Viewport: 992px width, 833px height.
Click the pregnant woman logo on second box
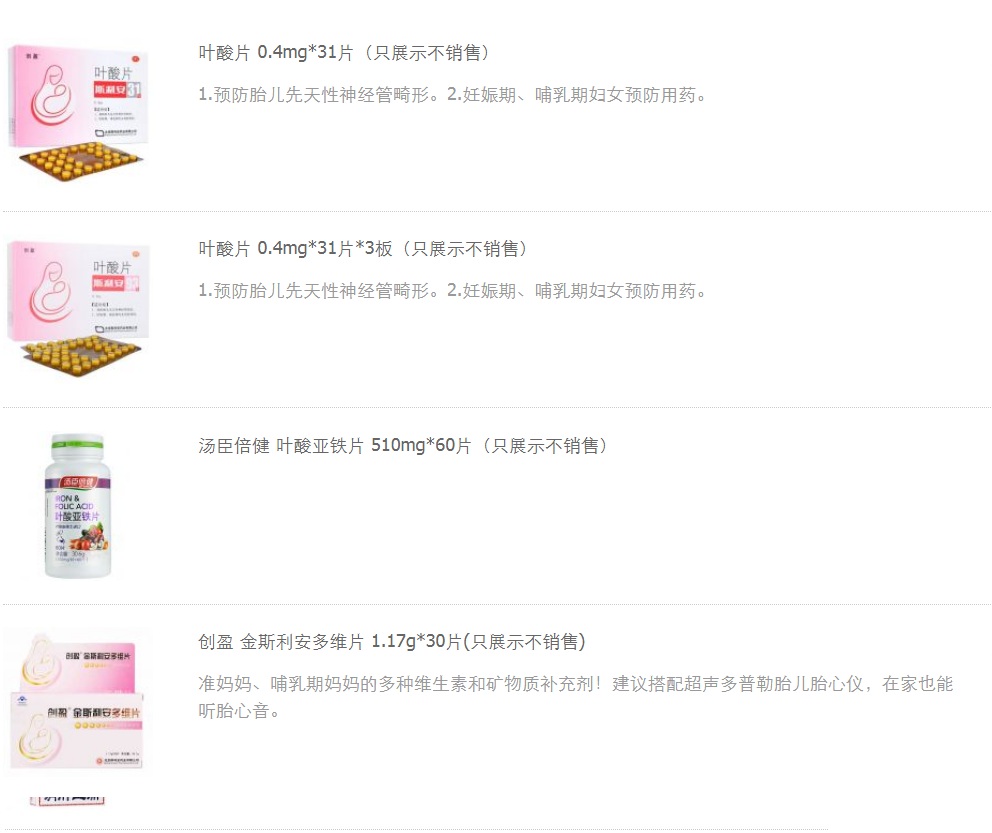coord(51,292)
